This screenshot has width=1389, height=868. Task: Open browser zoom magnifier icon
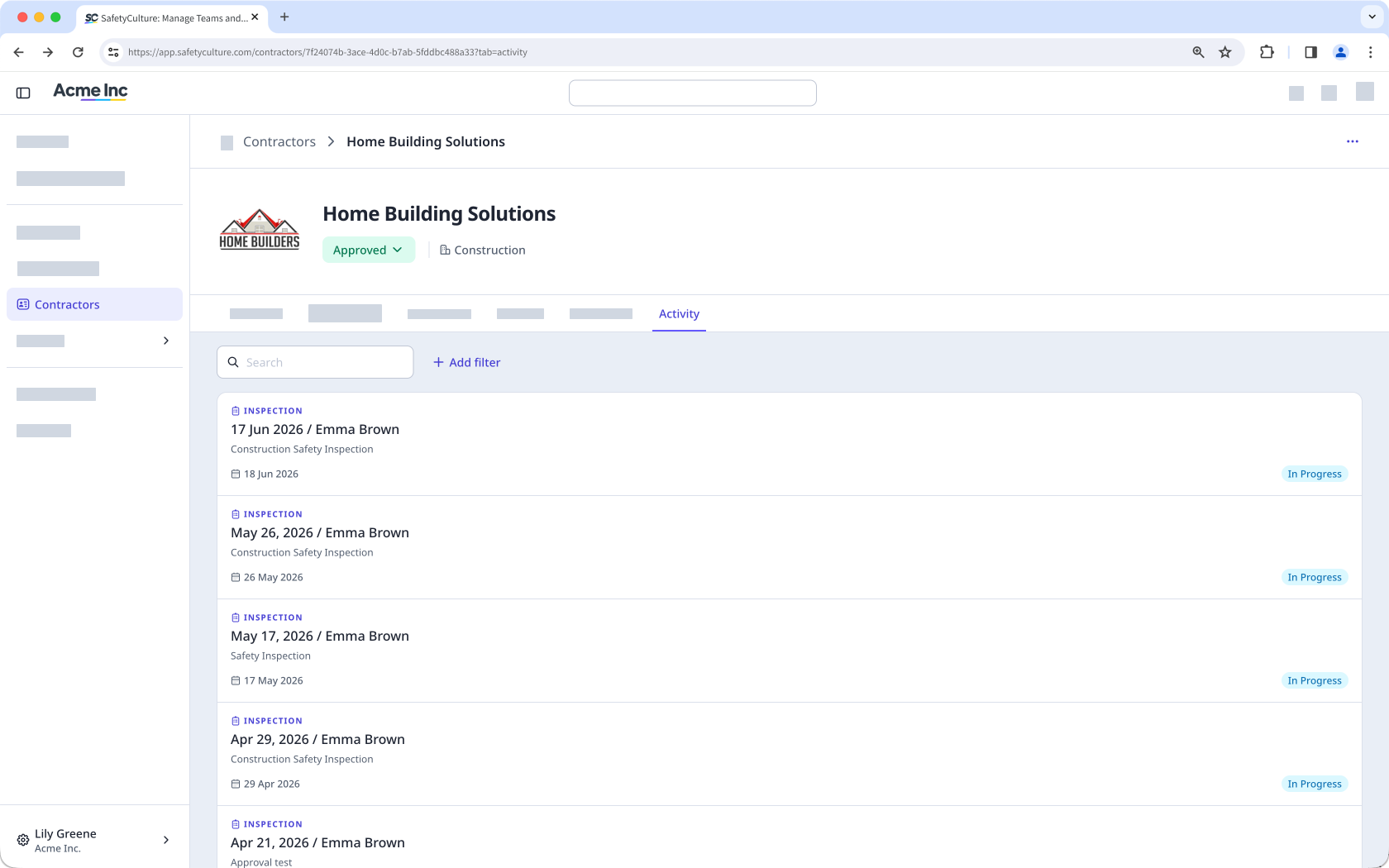[x=1198, y=52]
